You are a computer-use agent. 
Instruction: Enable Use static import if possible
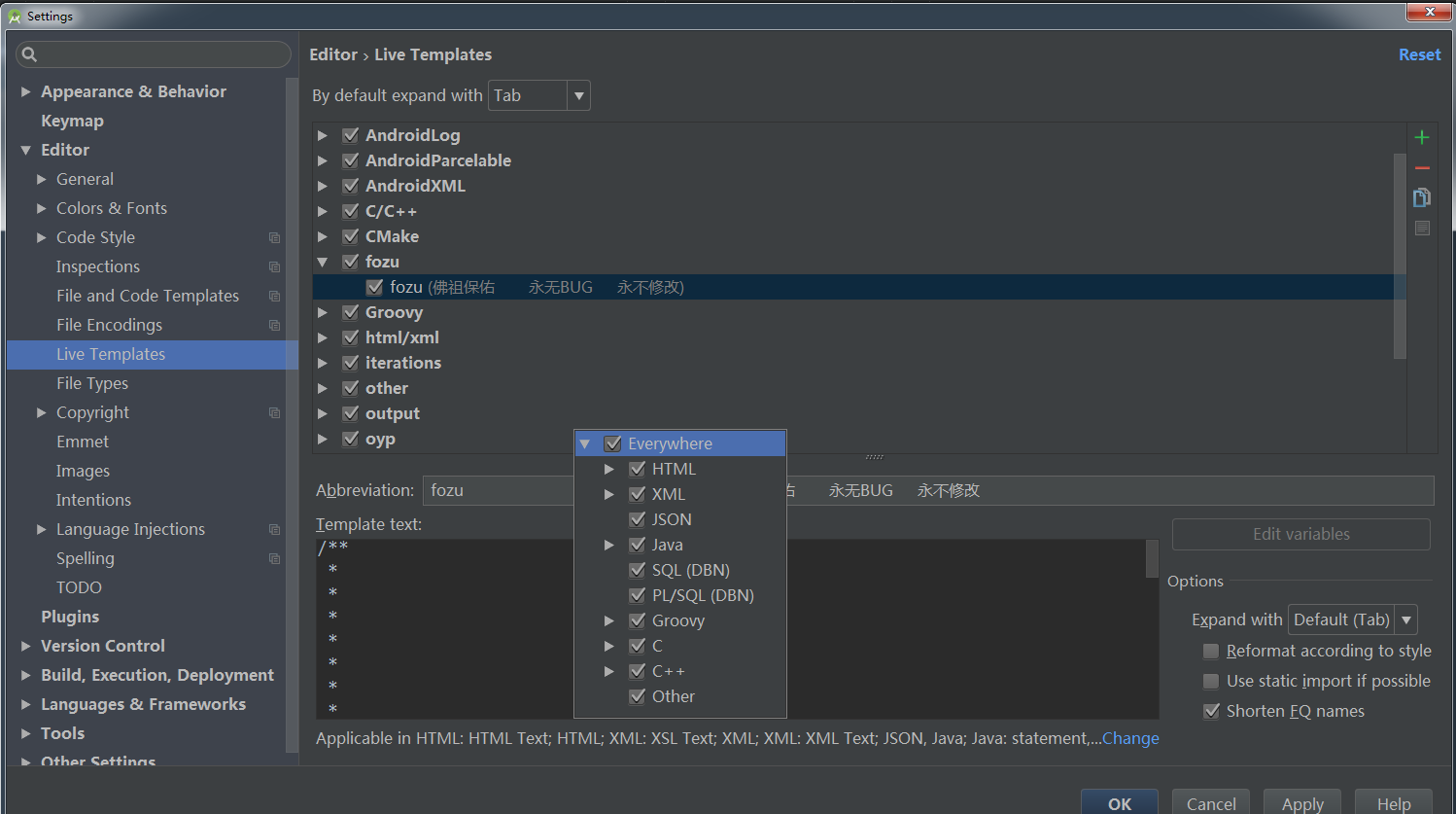coord(1211,681)
